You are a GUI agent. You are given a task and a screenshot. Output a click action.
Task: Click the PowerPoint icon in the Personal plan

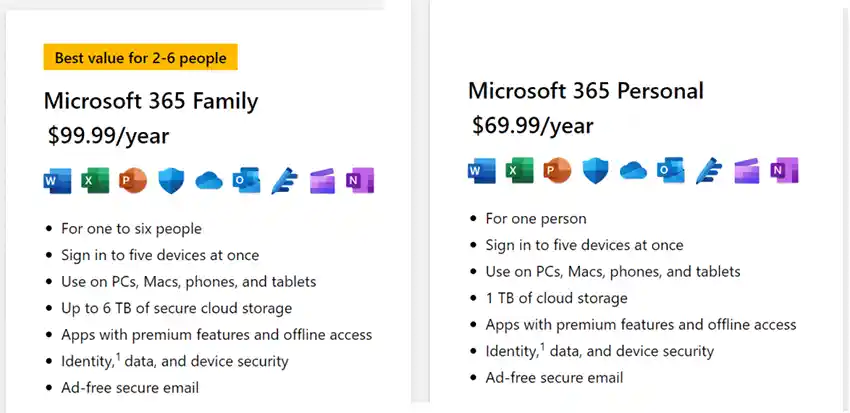(x=557, y=171)
